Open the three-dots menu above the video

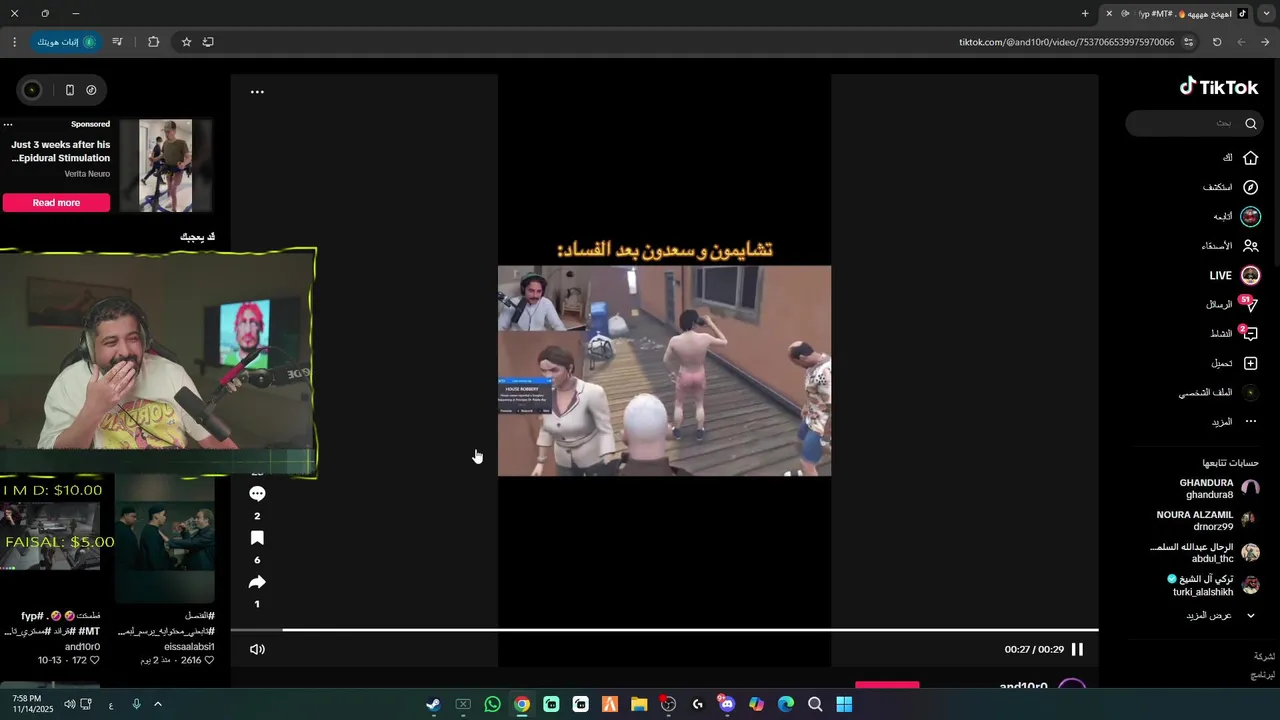point(257,92)
